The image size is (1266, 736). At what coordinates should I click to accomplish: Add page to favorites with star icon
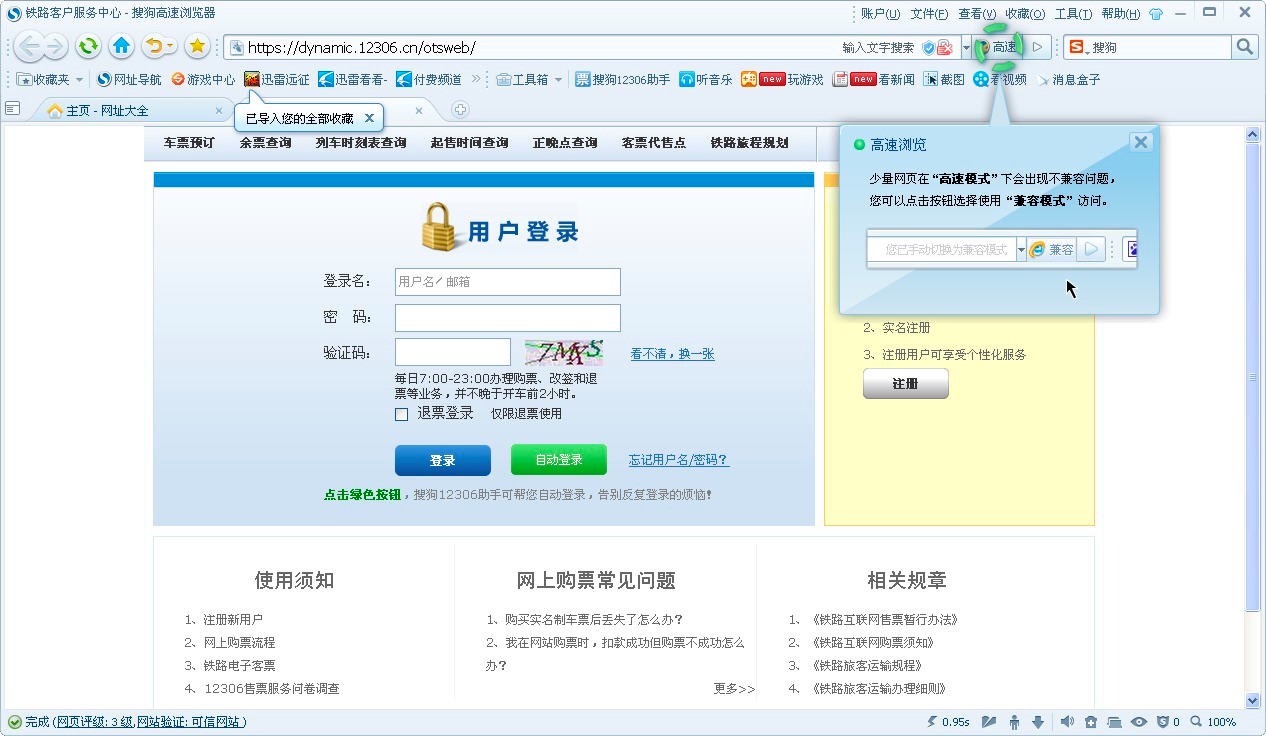coord(197,46)
